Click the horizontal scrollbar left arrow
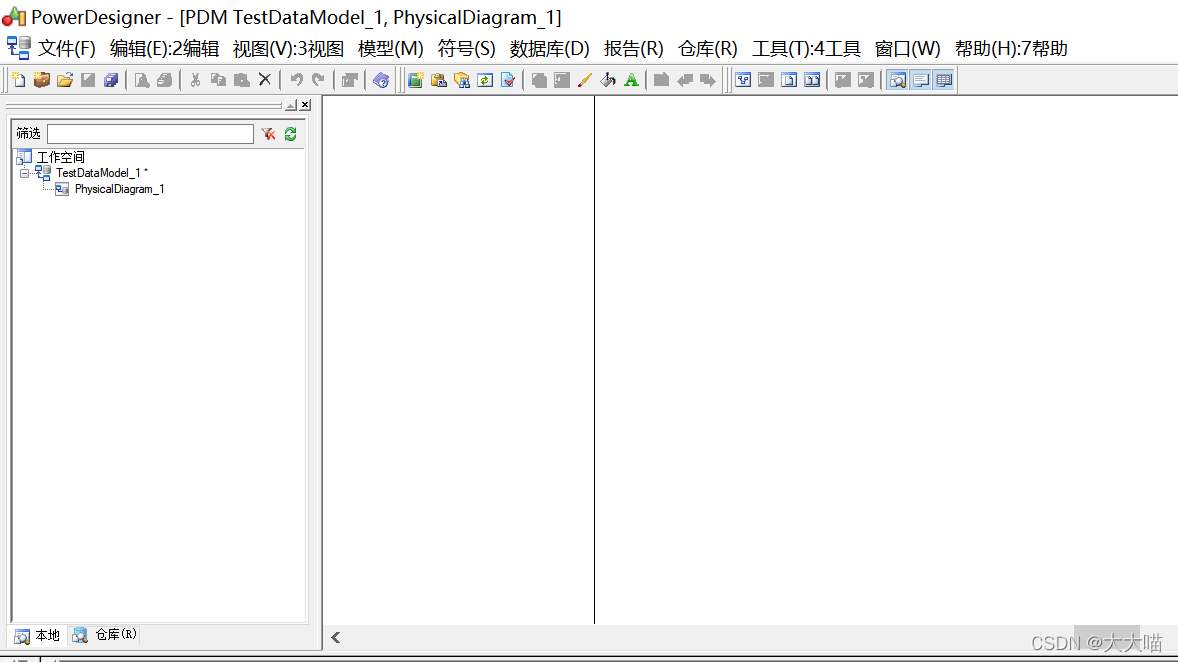 pyautogui.click(x=336, y=637)
